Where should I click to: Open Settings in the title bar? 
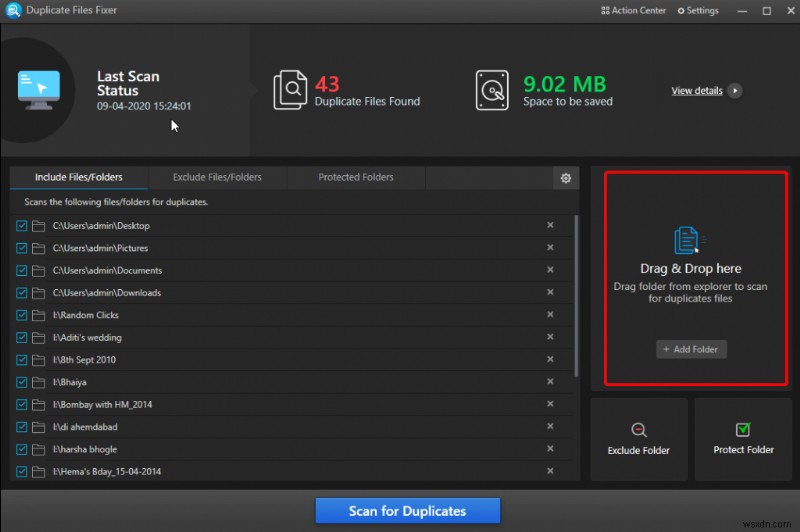697,10
